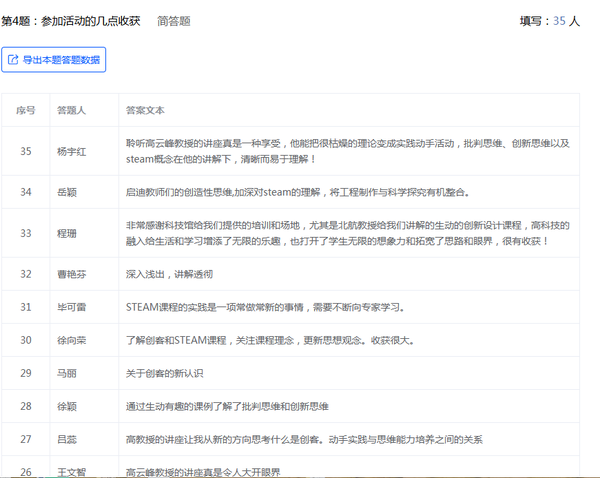Select row number 34
The width and height of the screenshot is (600, 478).
click(26, 192)
